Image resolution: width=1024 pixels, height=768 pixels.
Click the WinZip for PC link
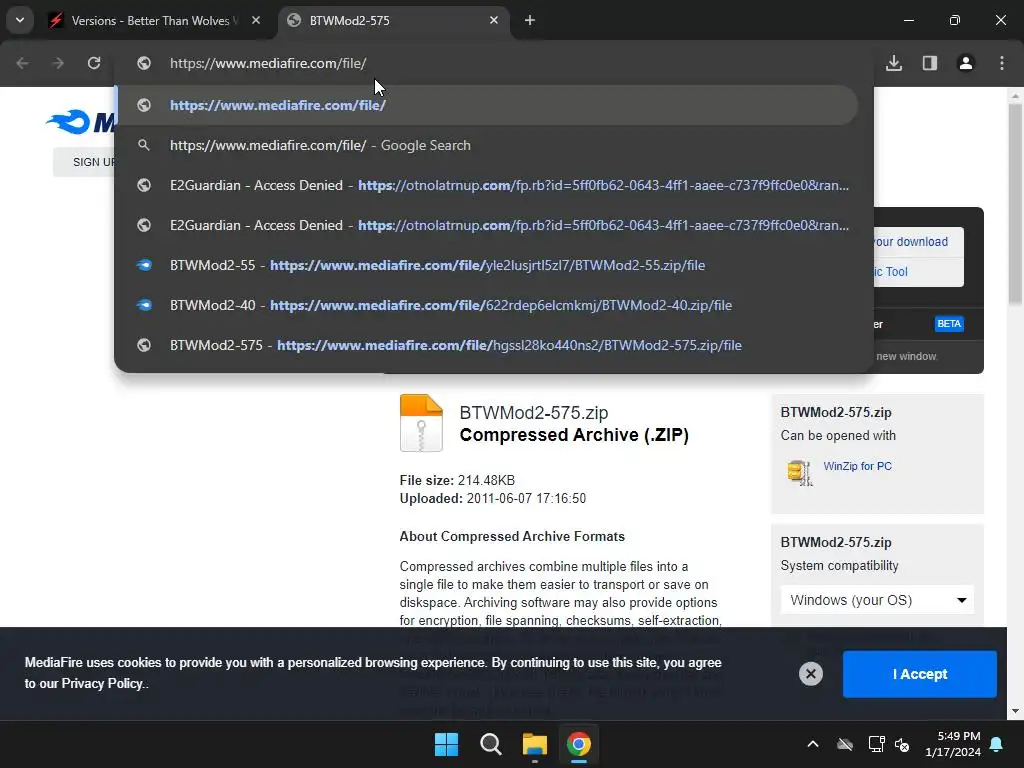tap(857, 466)
